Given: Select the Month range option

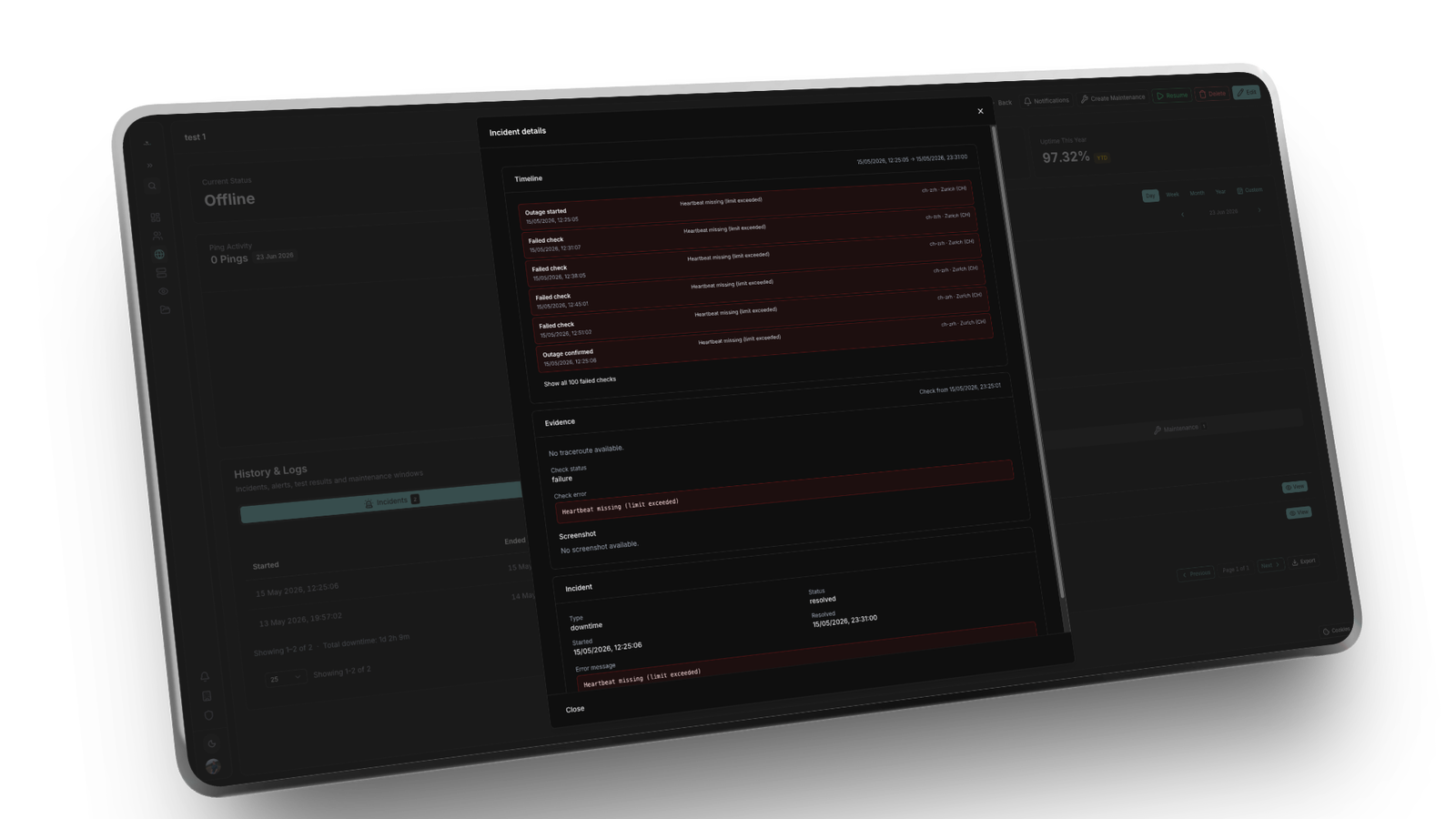Looking at the screenshot, I should pyautogui.click(x=1197, y=193).
